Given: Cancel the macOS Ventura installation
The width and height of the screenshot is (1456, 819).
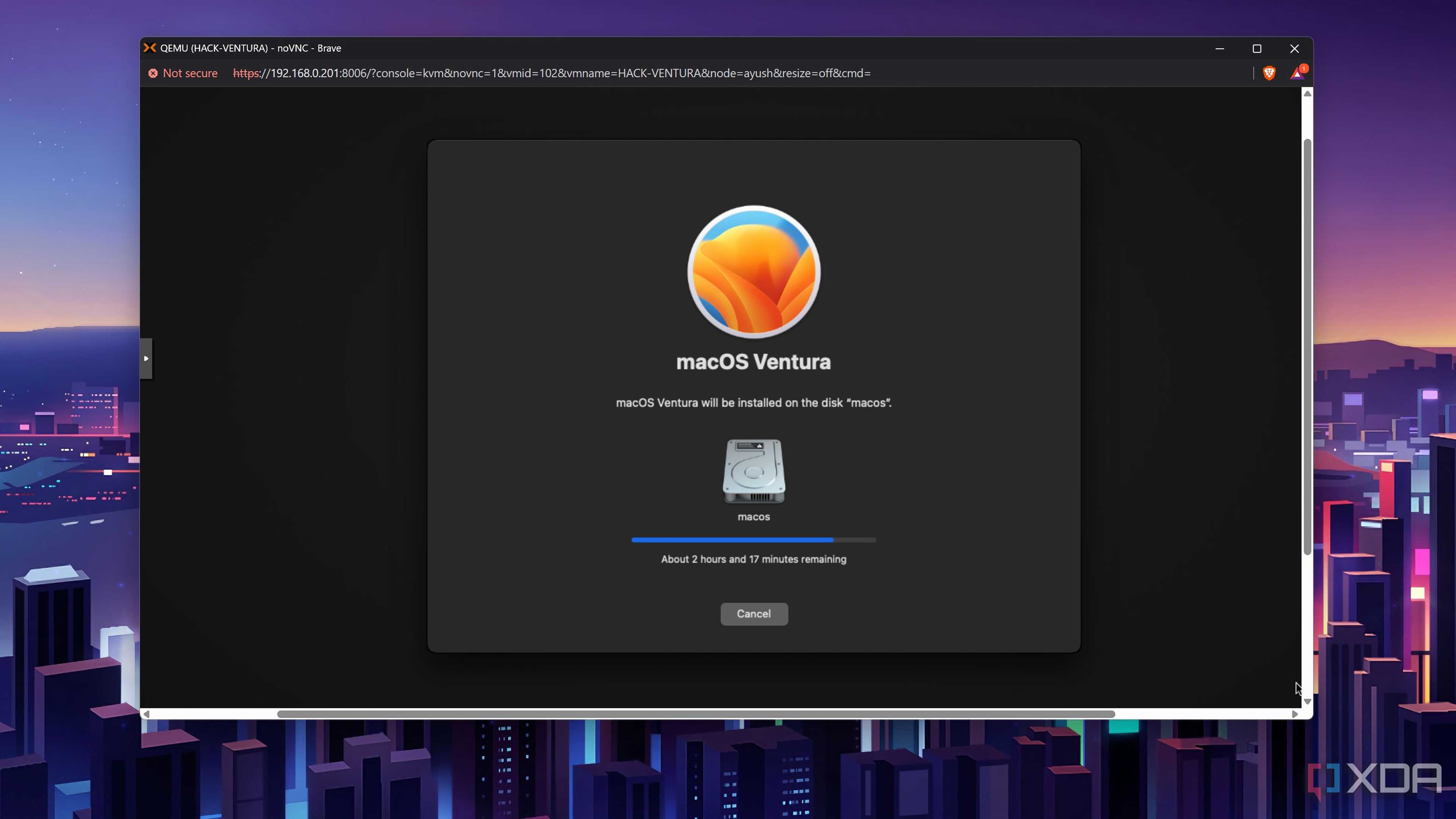Looking at the screenshot, I should (753, 614).
